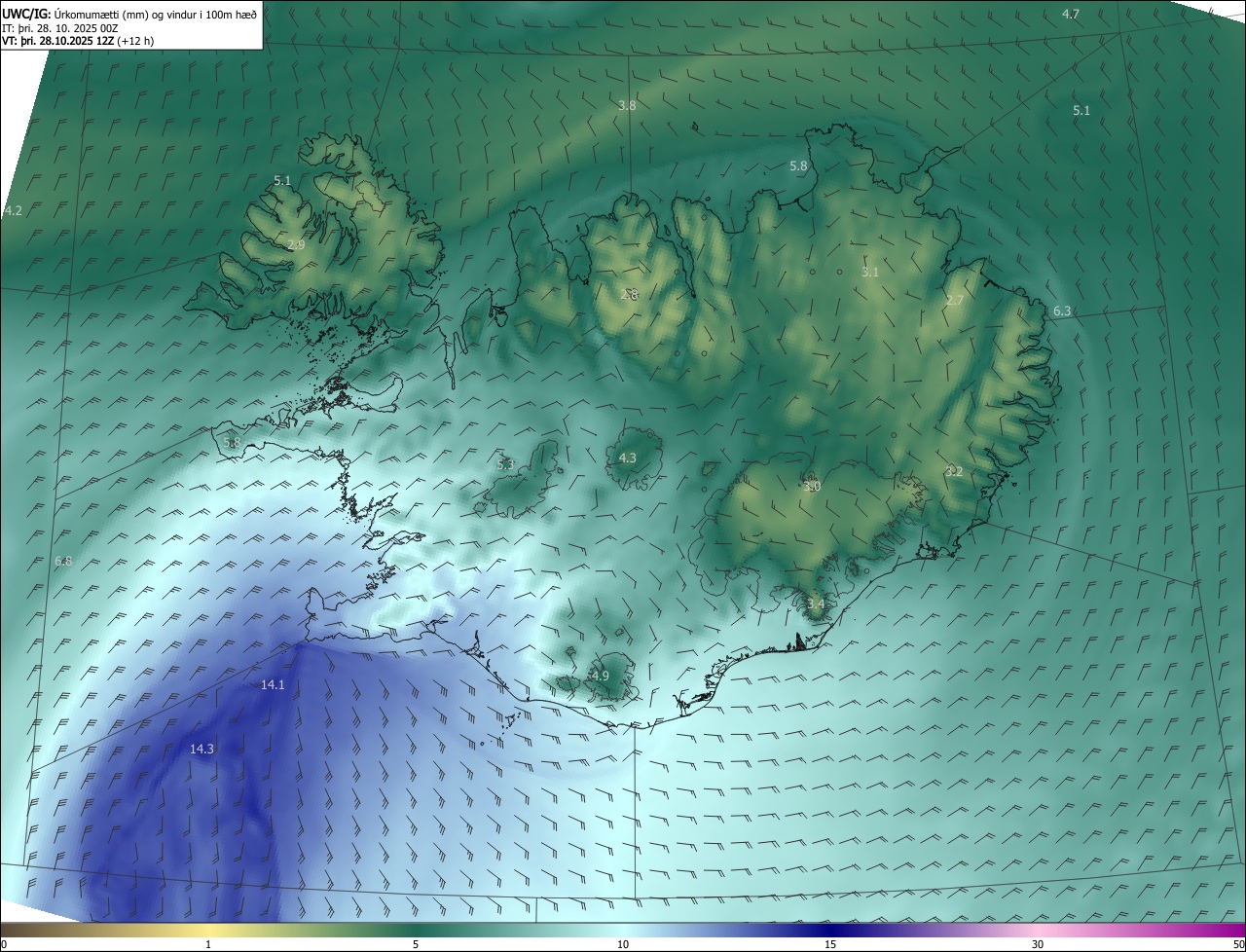Click the 3.1 value label

coord(870,273)
